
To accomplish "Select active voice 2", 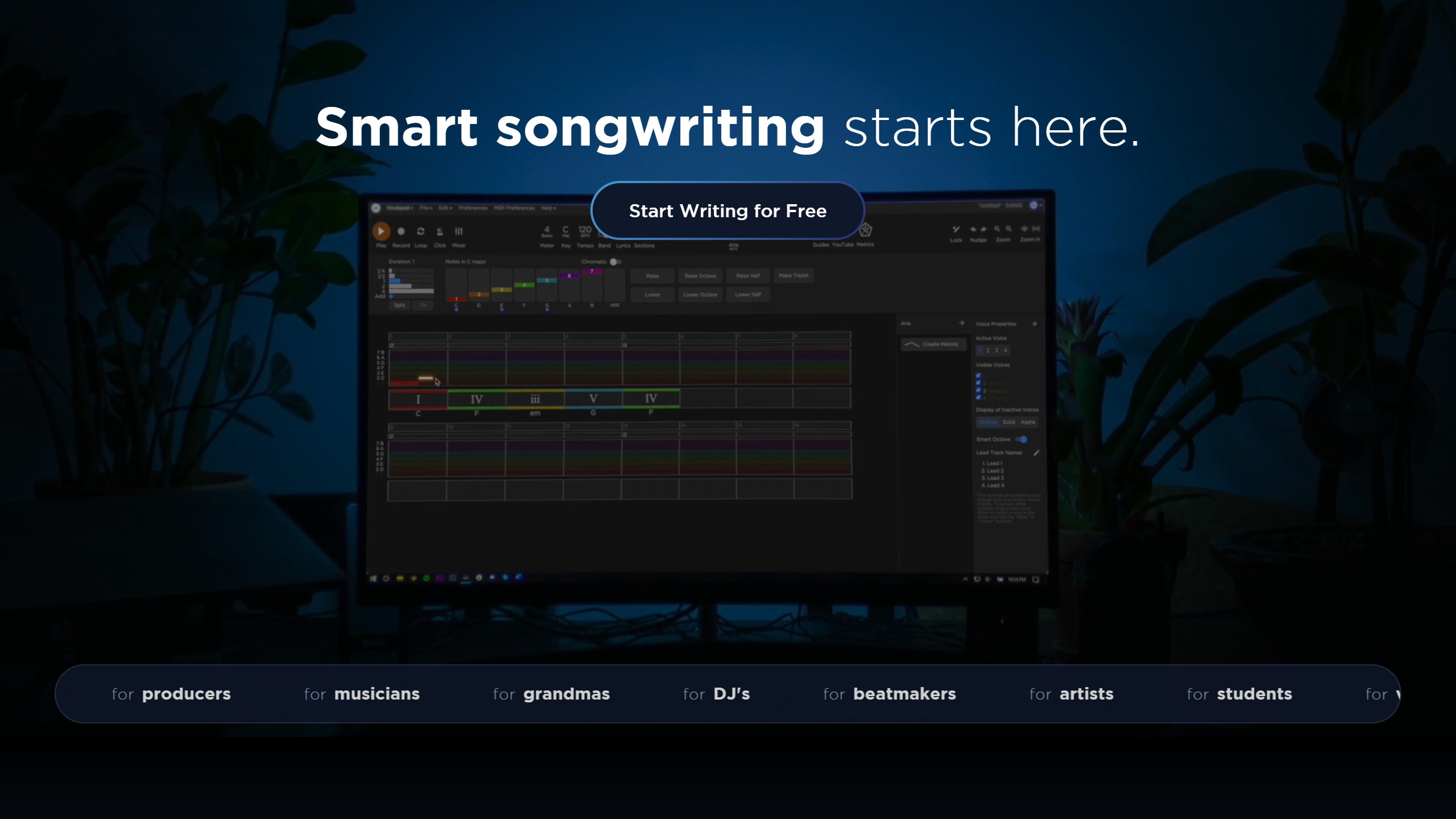I will [x=988, y=350].
